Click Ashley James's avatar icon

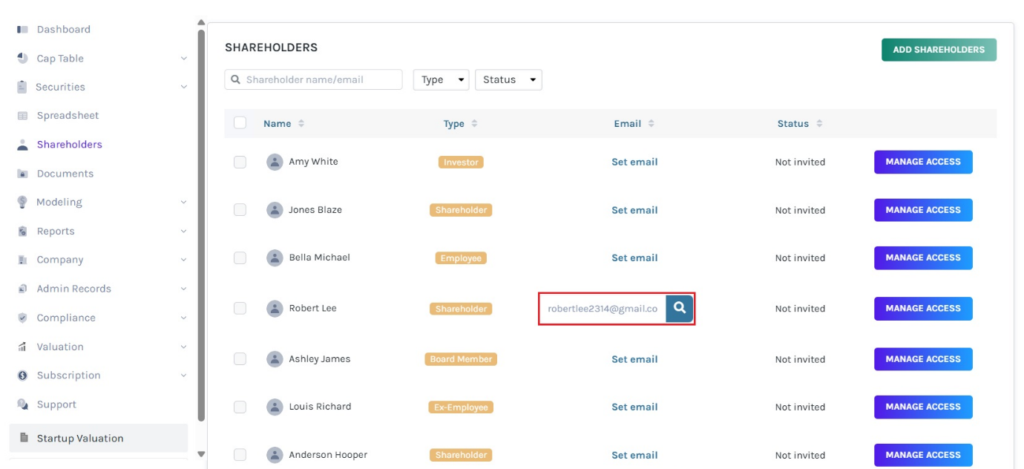click(x=275, y=359)
